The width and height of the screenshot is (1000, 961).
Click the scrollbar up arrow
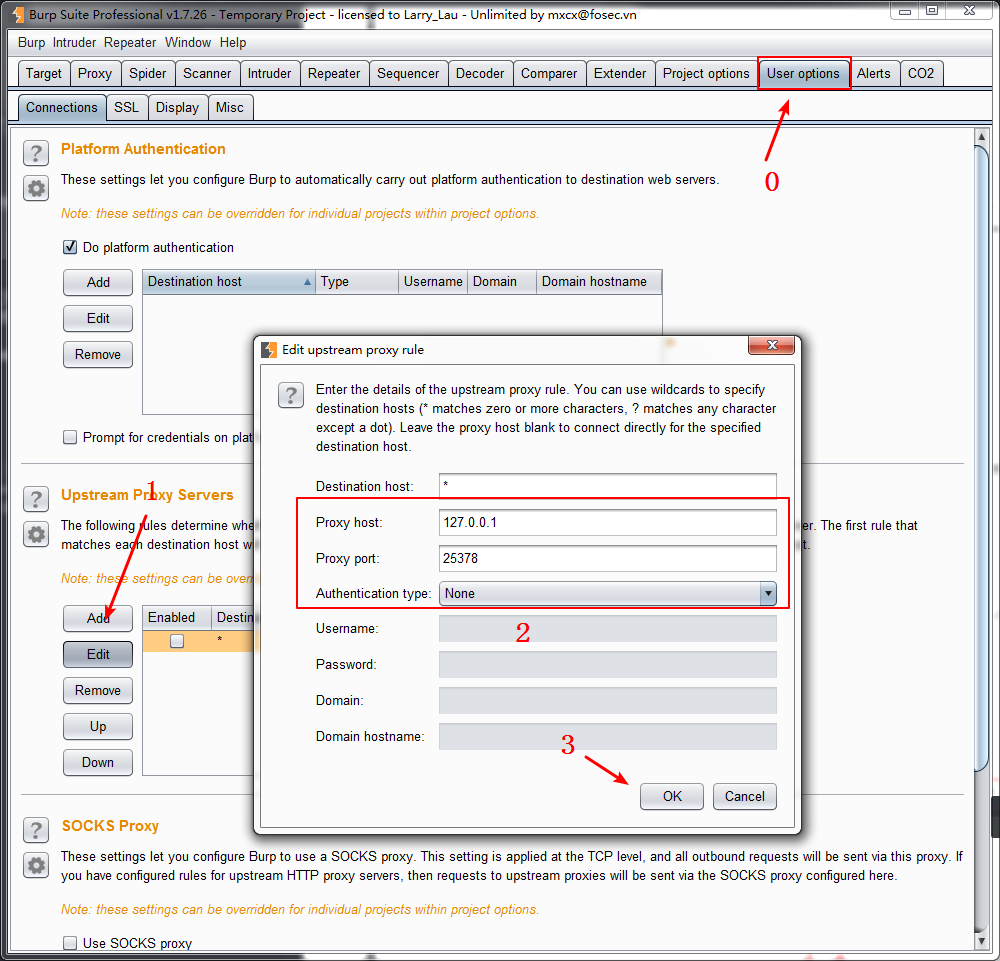coord(981,137)
